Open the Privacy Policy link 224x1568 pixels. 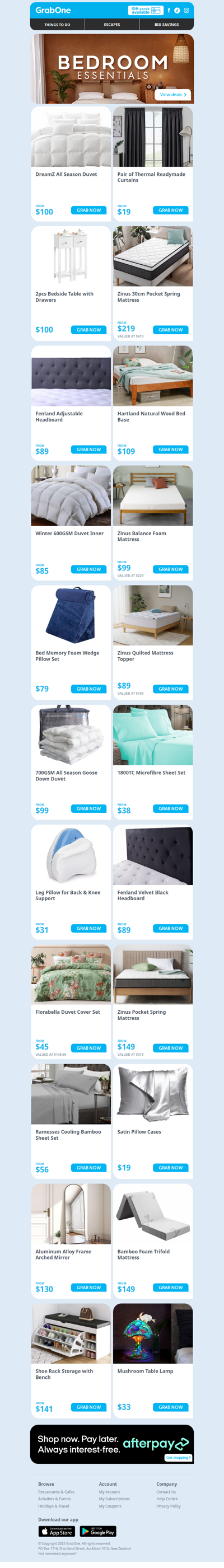[169, 1506]
